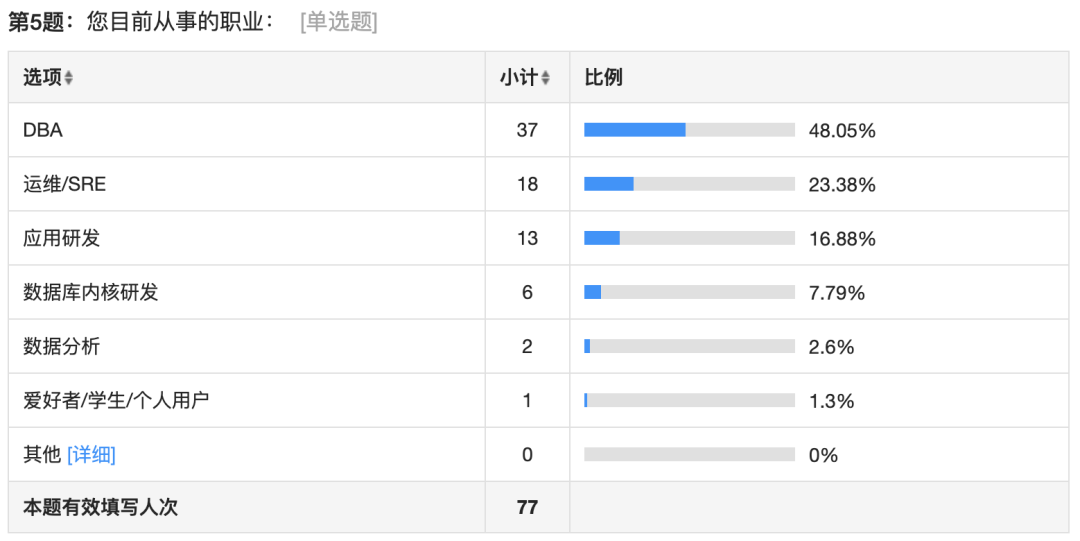Click the 爱好者/学生/个人用户 percentage bar
Screen dimensions: 1080x541
coord(689,400)
